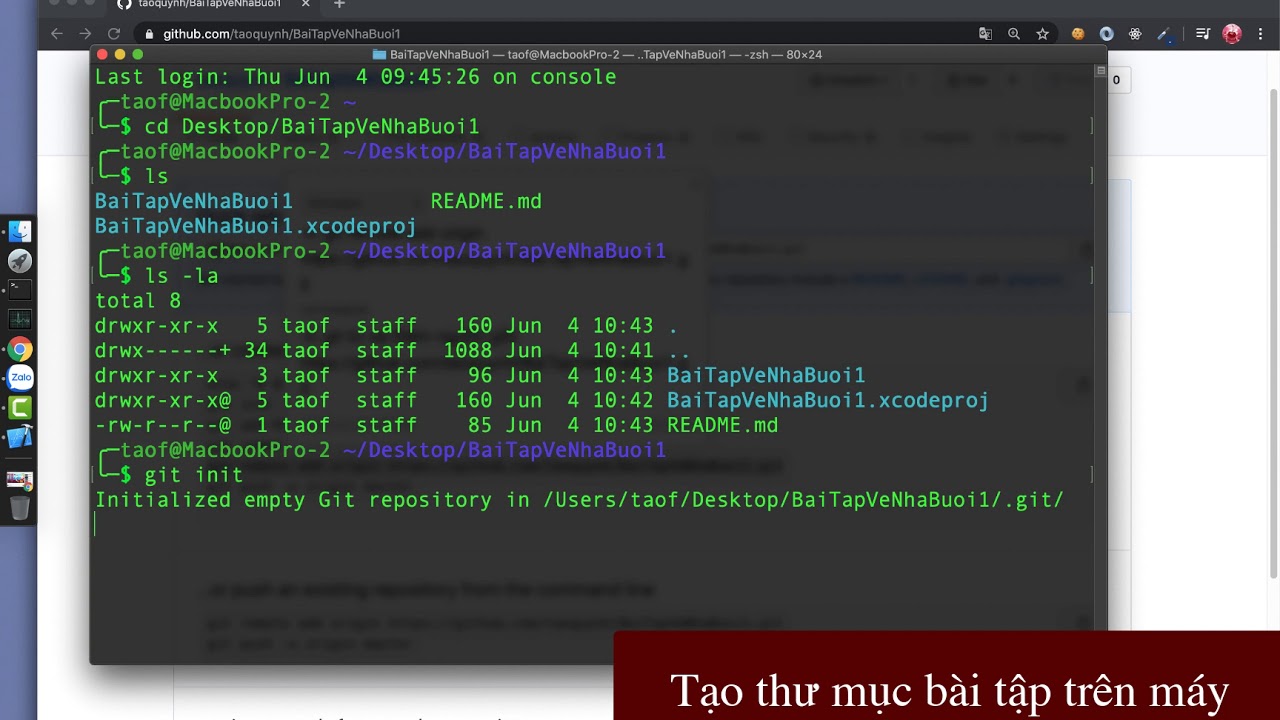The width and height of the screenshot is (1280, 720).
Task: Open the Trash in the Dock
Action: tap(20, 507)
